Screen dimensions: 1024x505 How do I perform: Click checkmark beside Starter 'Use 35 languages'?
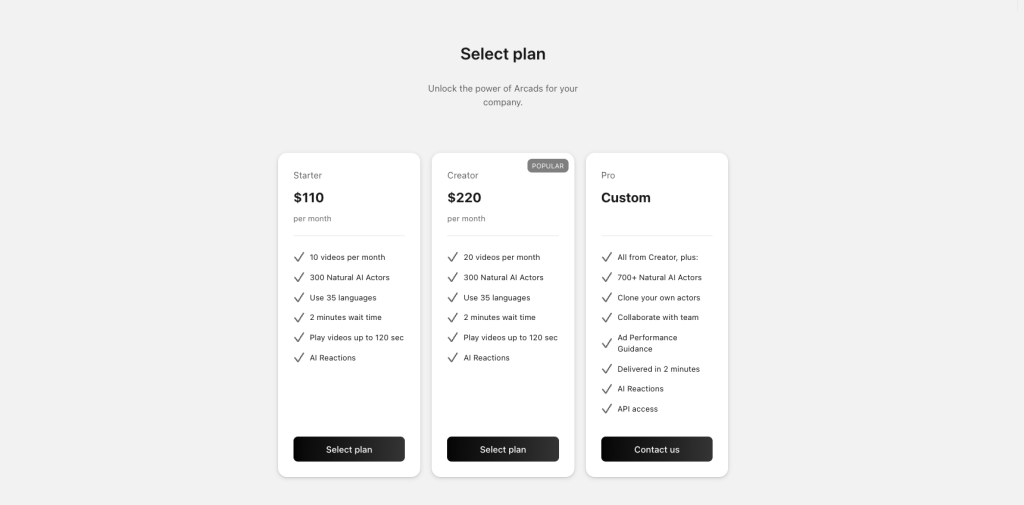[x=298, y=297]
